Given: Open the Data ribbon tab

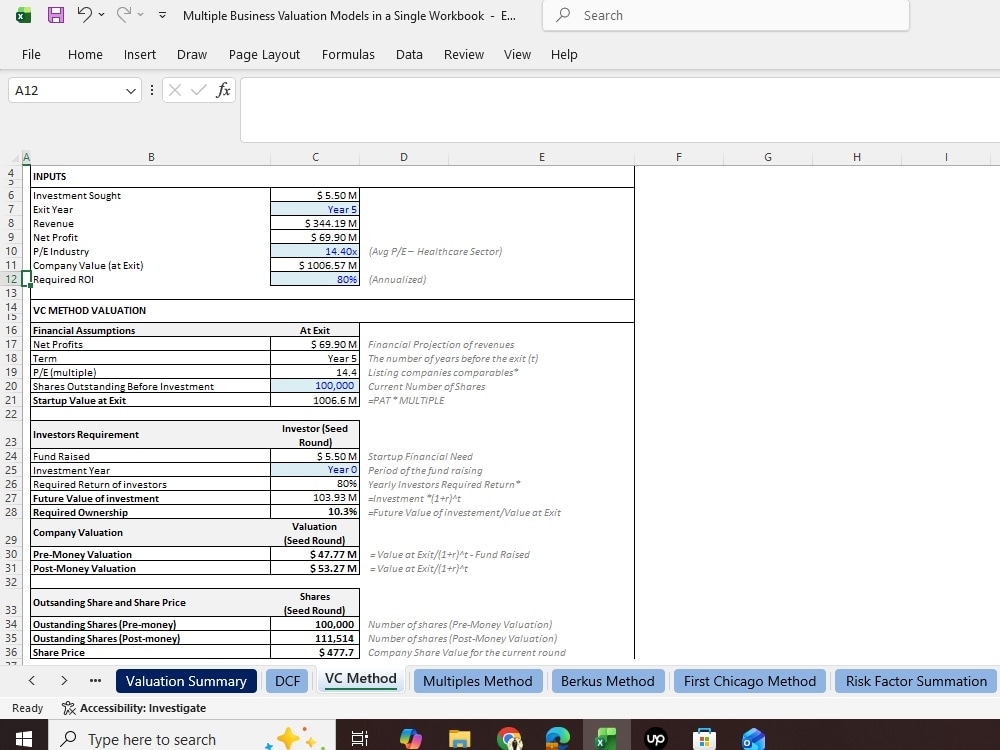Looking at the screenshot, I should [409, 55].
